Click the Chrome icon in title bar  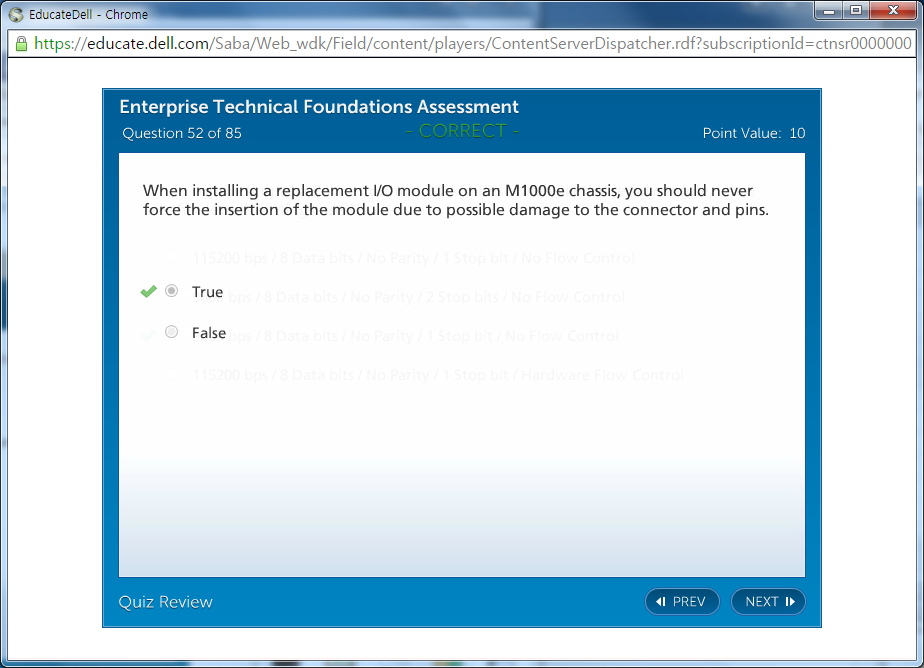click(x=16, y=15)
